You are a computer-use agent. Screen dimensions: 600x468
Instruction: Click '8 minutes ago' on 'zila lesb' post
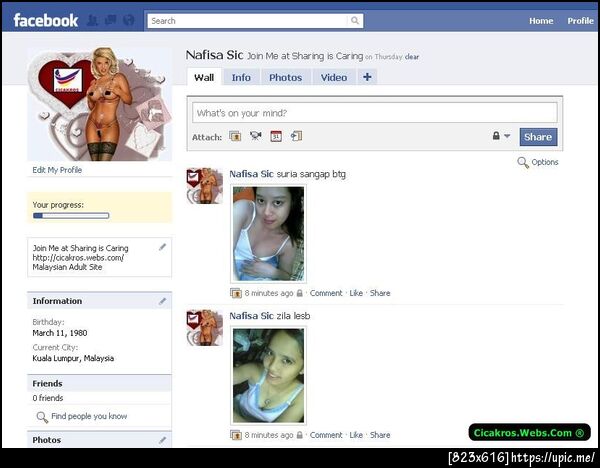[269, 435]
